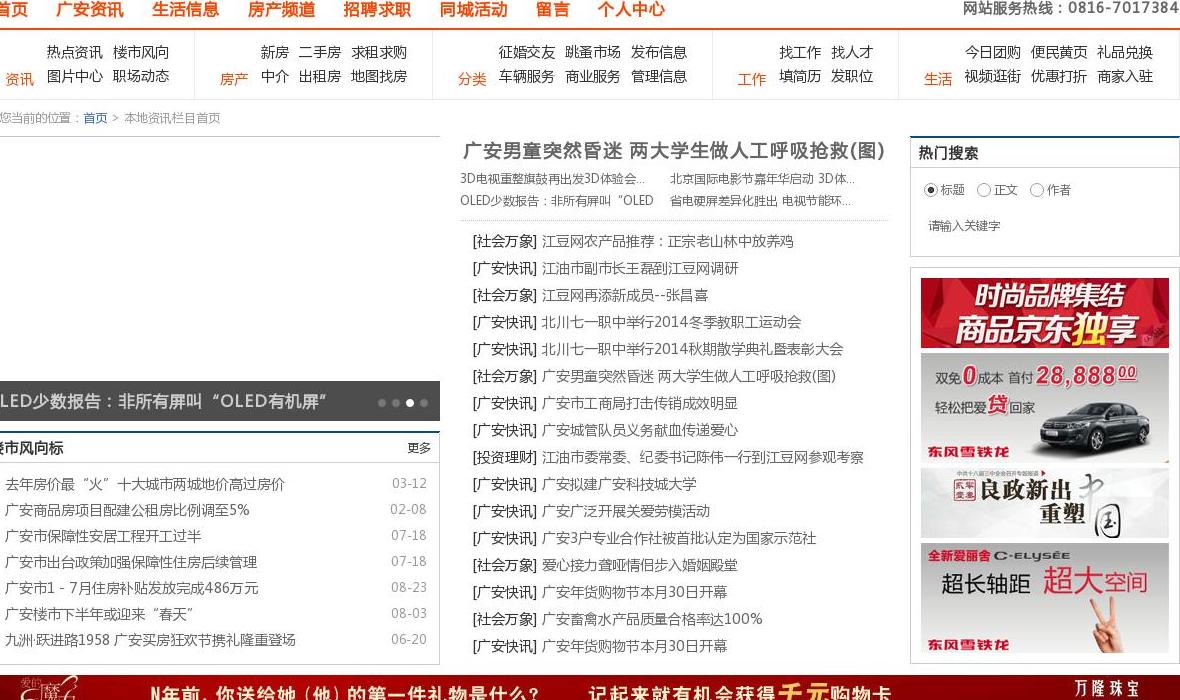1180x700 pixels.
Task: Open article 广安商品房项目配建公租房比例调至5%
Action: 127,510
